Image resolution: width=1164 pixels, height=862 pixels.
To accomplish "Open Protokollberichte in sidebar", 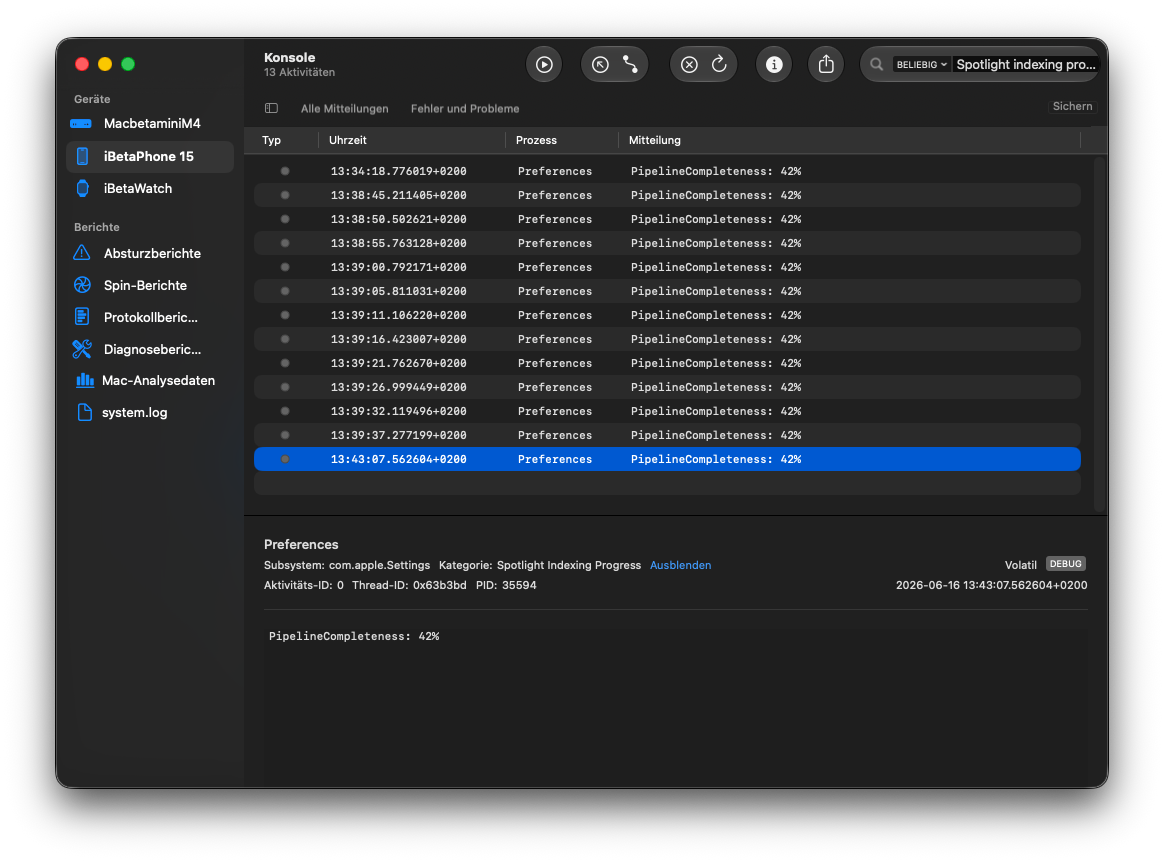I will [150, 317].
